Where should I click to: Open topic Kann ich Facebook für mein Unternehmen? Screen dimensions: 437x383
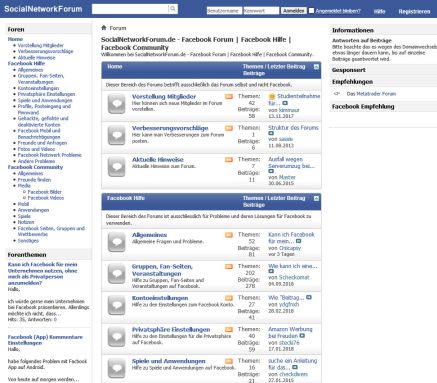click(43, 274)
